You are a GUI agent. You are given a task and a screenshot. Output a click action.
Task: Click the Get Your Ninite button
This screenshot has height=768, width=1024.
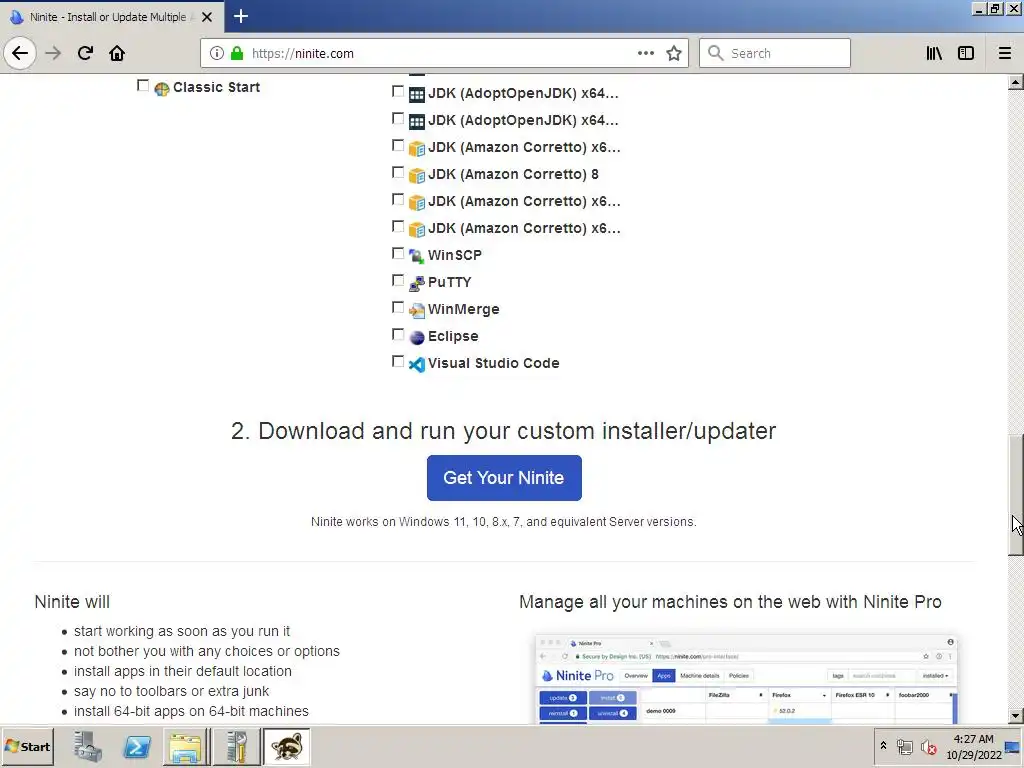[504, 478]
